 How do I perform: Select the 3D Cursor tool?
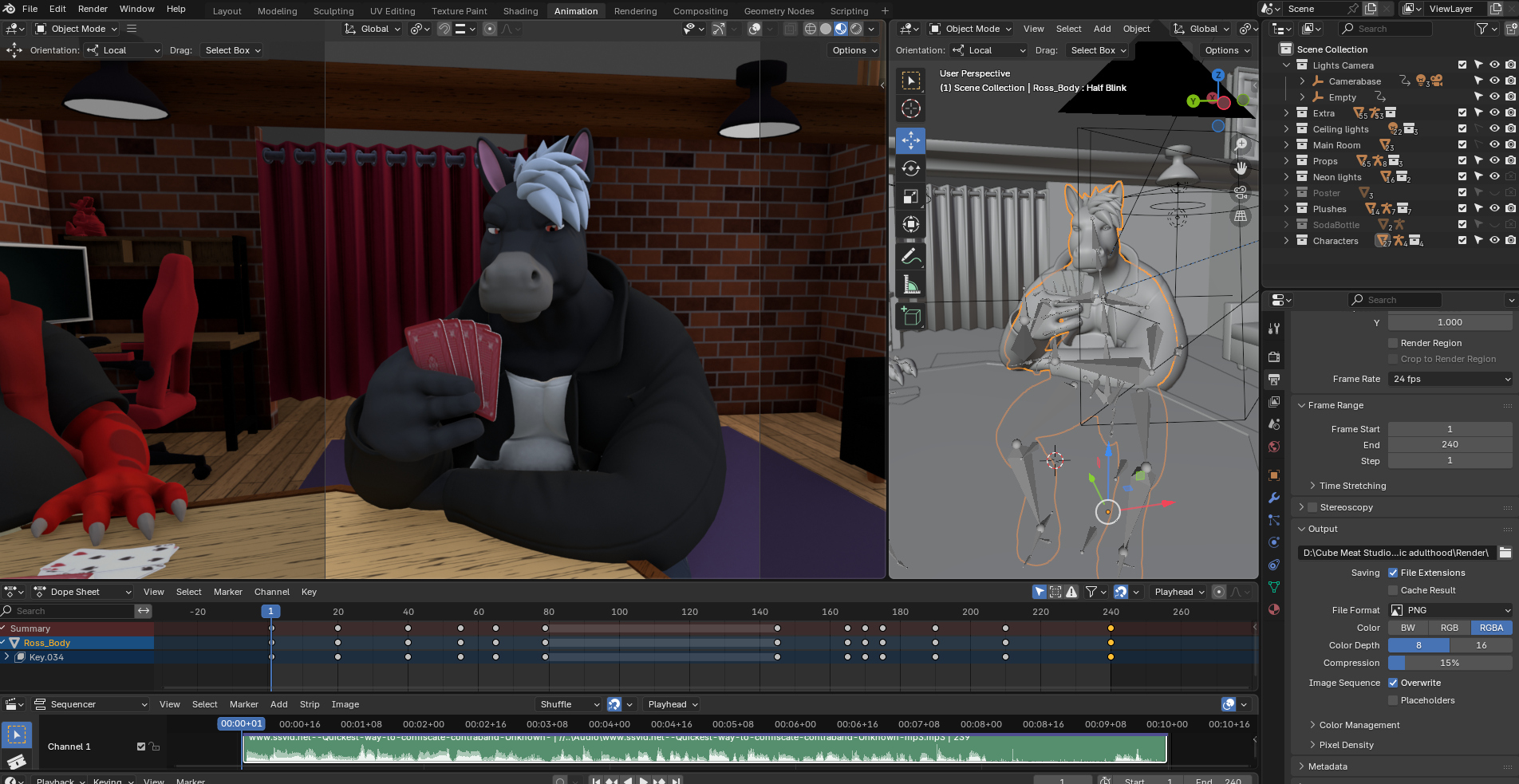tap(910, 108)
